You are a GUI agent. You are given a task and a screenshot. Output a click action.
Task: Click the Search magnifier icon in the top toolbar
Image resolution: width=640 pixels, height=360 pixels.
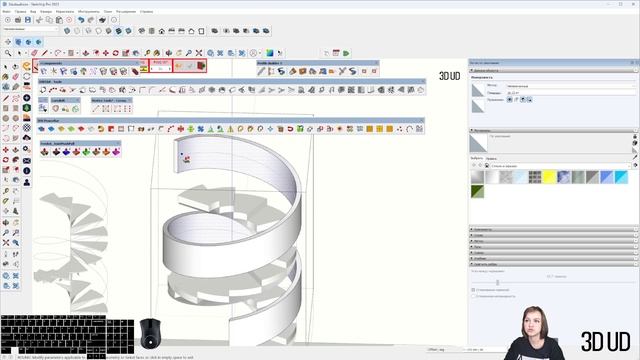point(8,53)
